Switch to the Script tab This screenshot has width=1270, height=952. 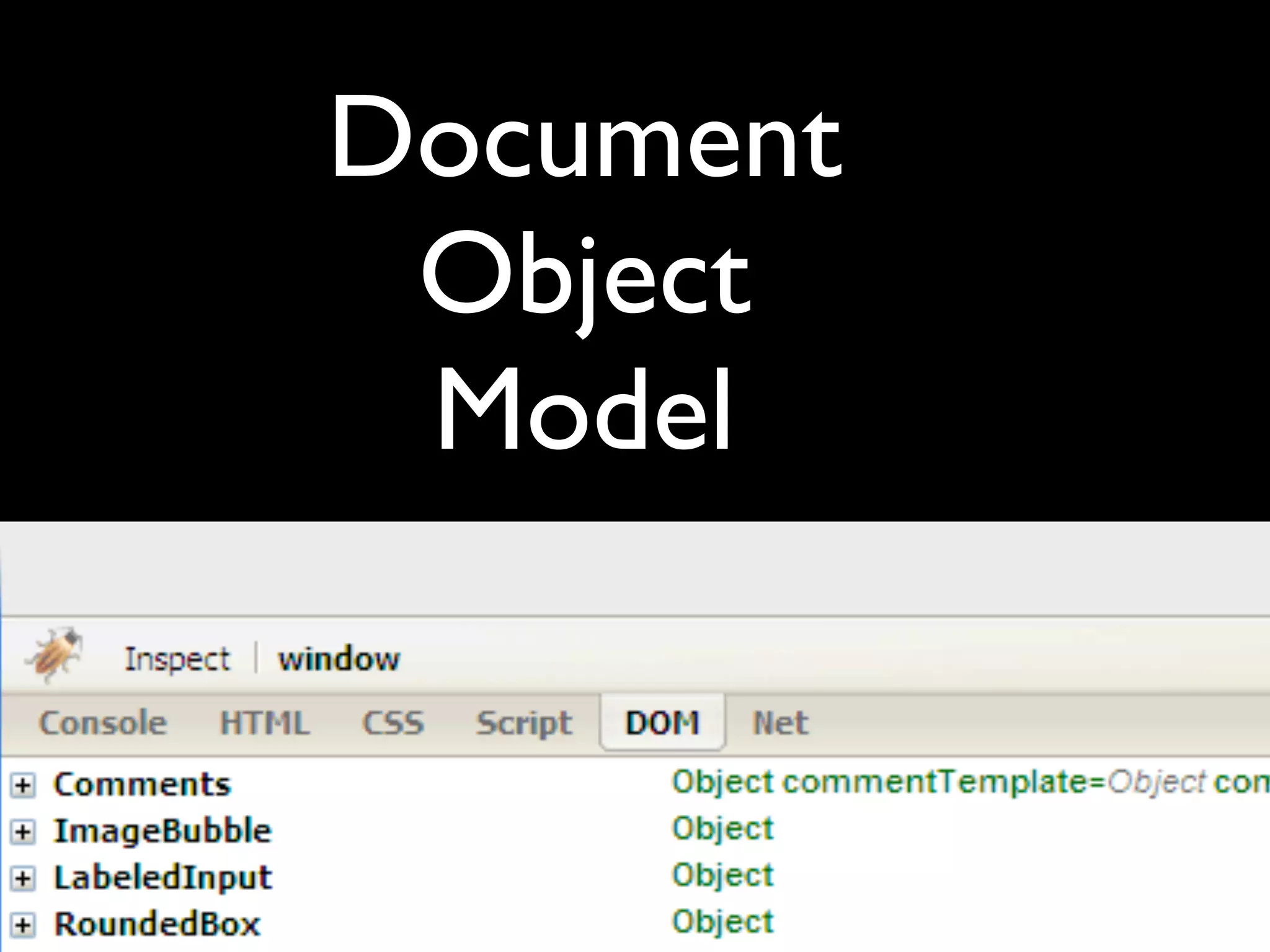(x=524, y=724)
